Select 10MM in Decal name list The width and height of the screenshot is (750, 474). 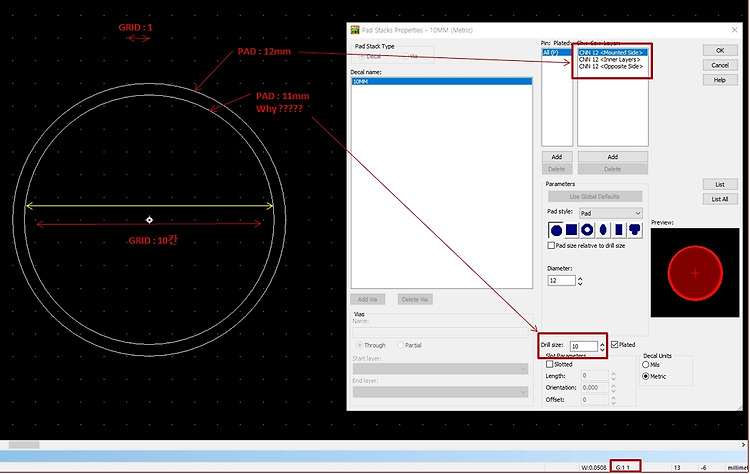pos(442,82)
